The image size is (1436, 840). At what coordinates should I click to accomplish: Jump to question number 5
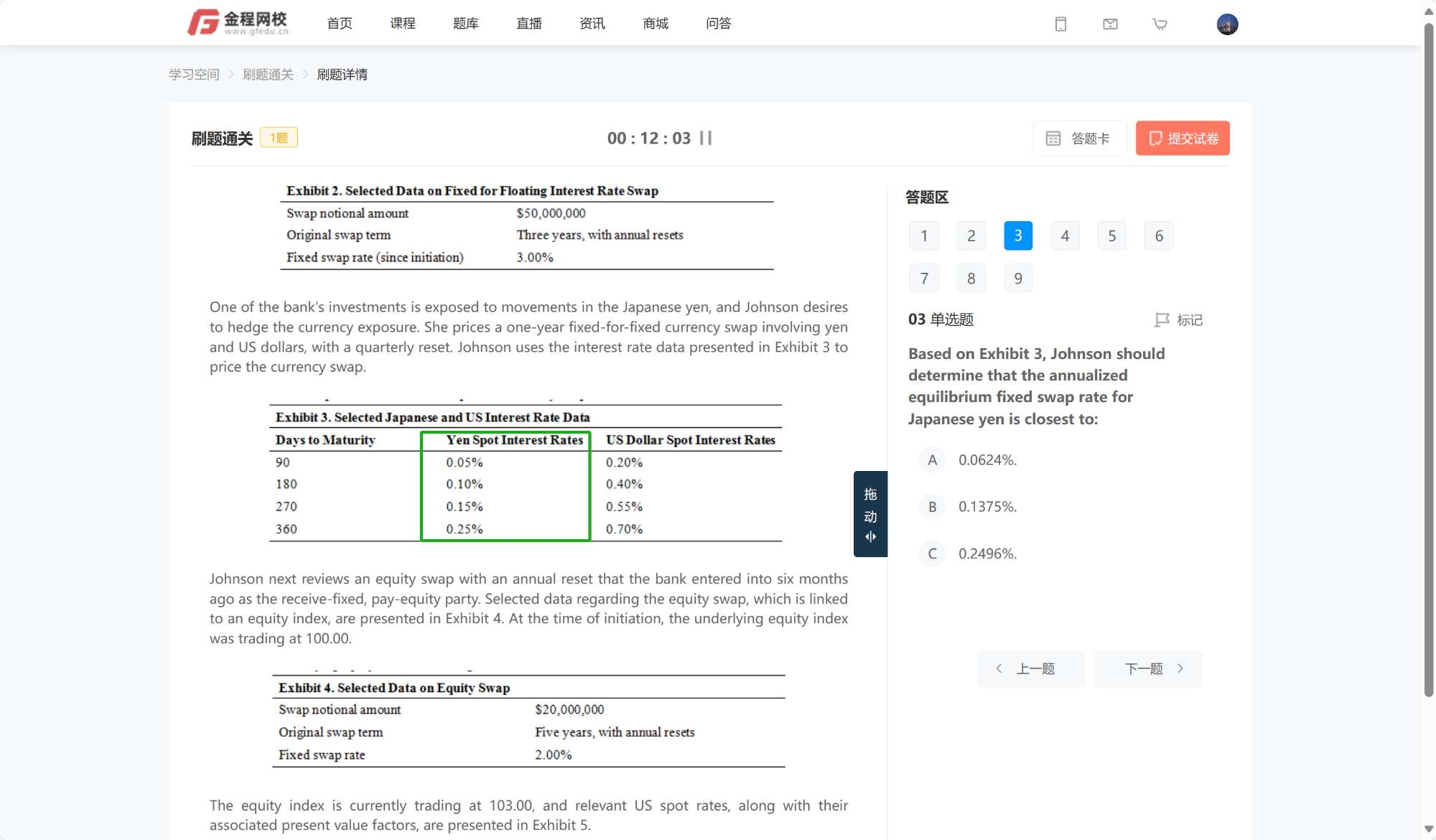pos(1111,236)
